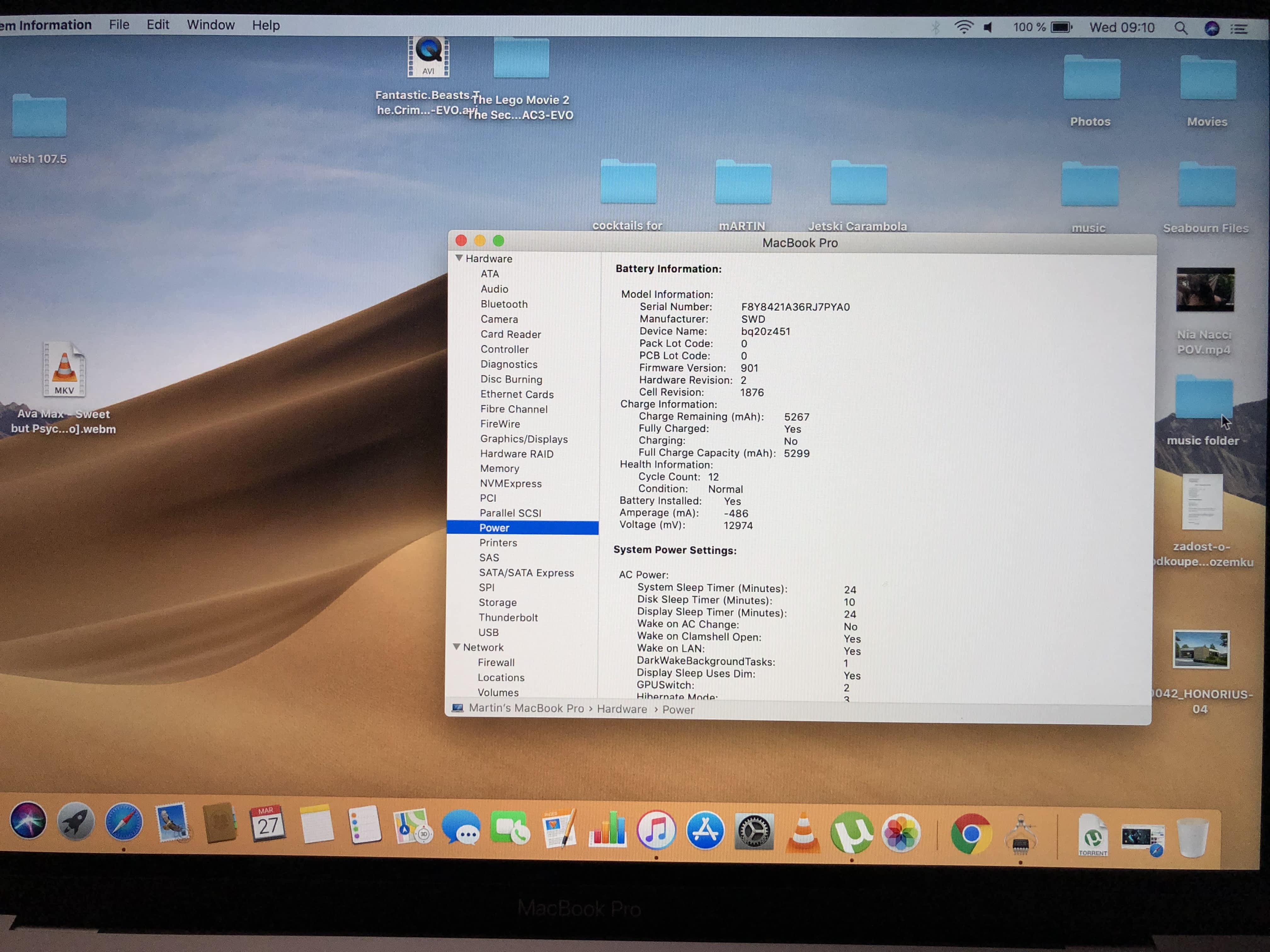
Task: Open the uTorrent app in Dock
Action: coord(851,832)
